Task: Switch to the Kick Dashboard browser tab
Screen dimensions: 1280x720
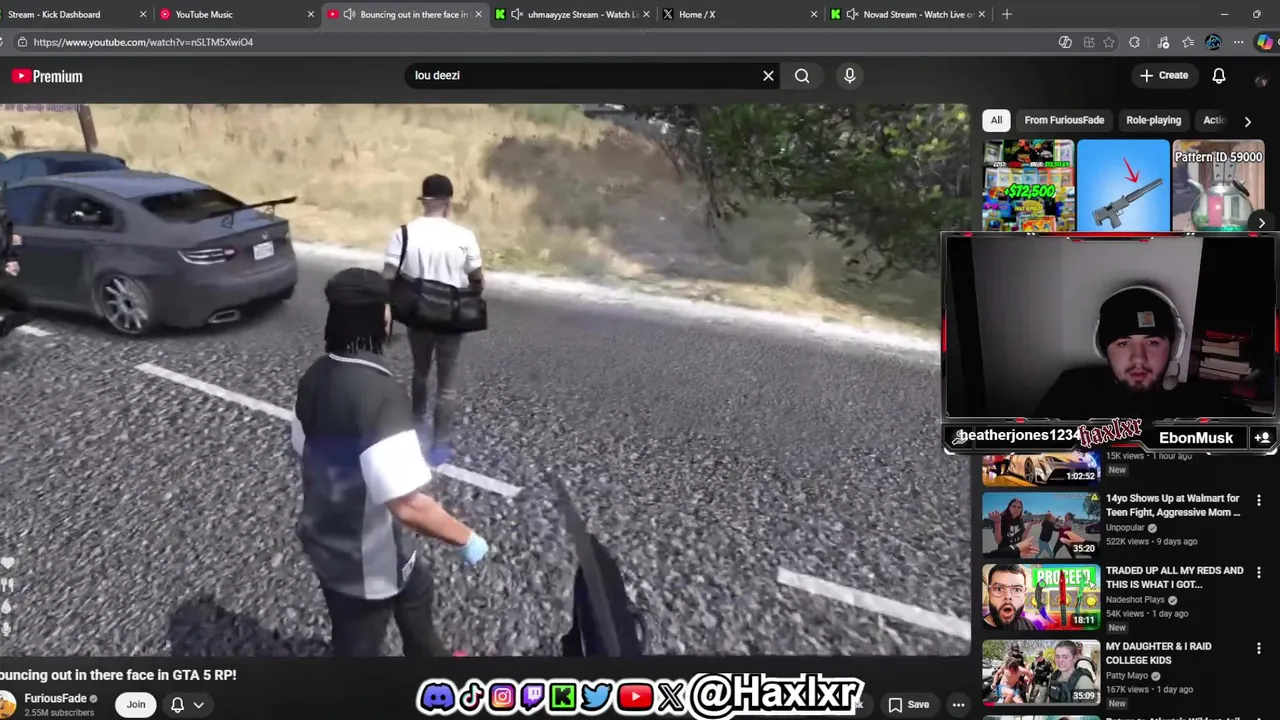Action: [x=72, y=14]
